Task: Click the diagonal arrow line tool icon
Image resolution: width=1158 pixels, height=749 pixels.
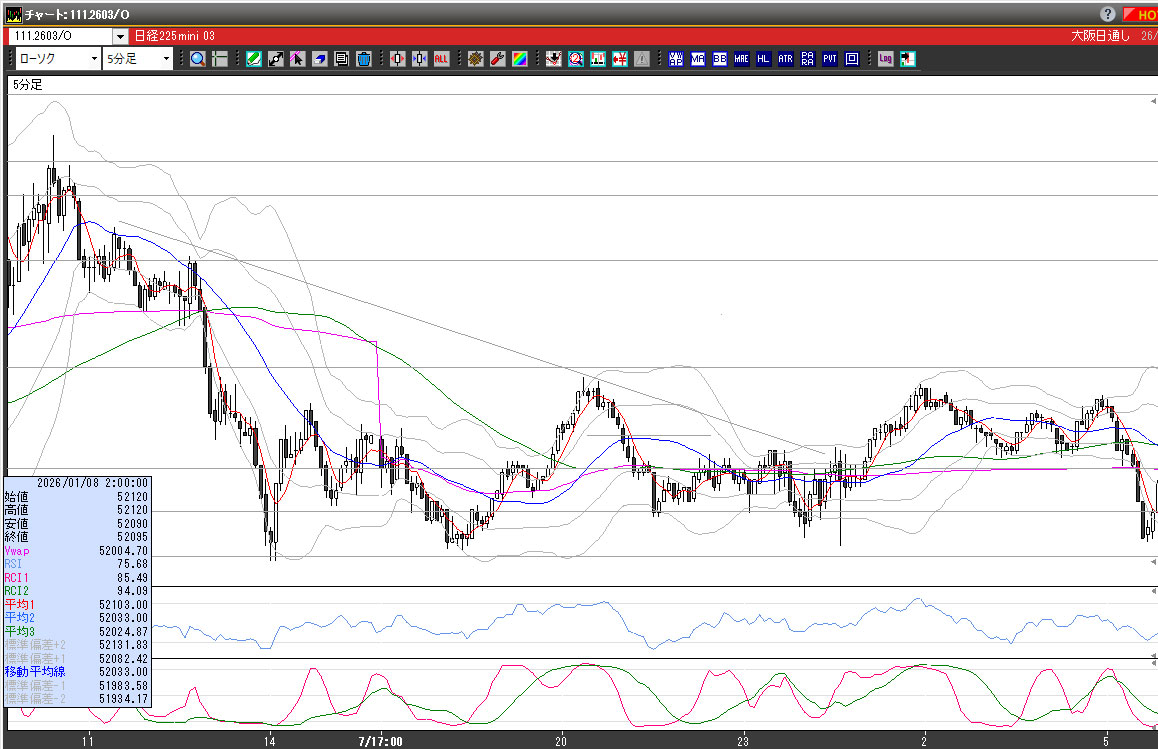Action: click(276, 59)
